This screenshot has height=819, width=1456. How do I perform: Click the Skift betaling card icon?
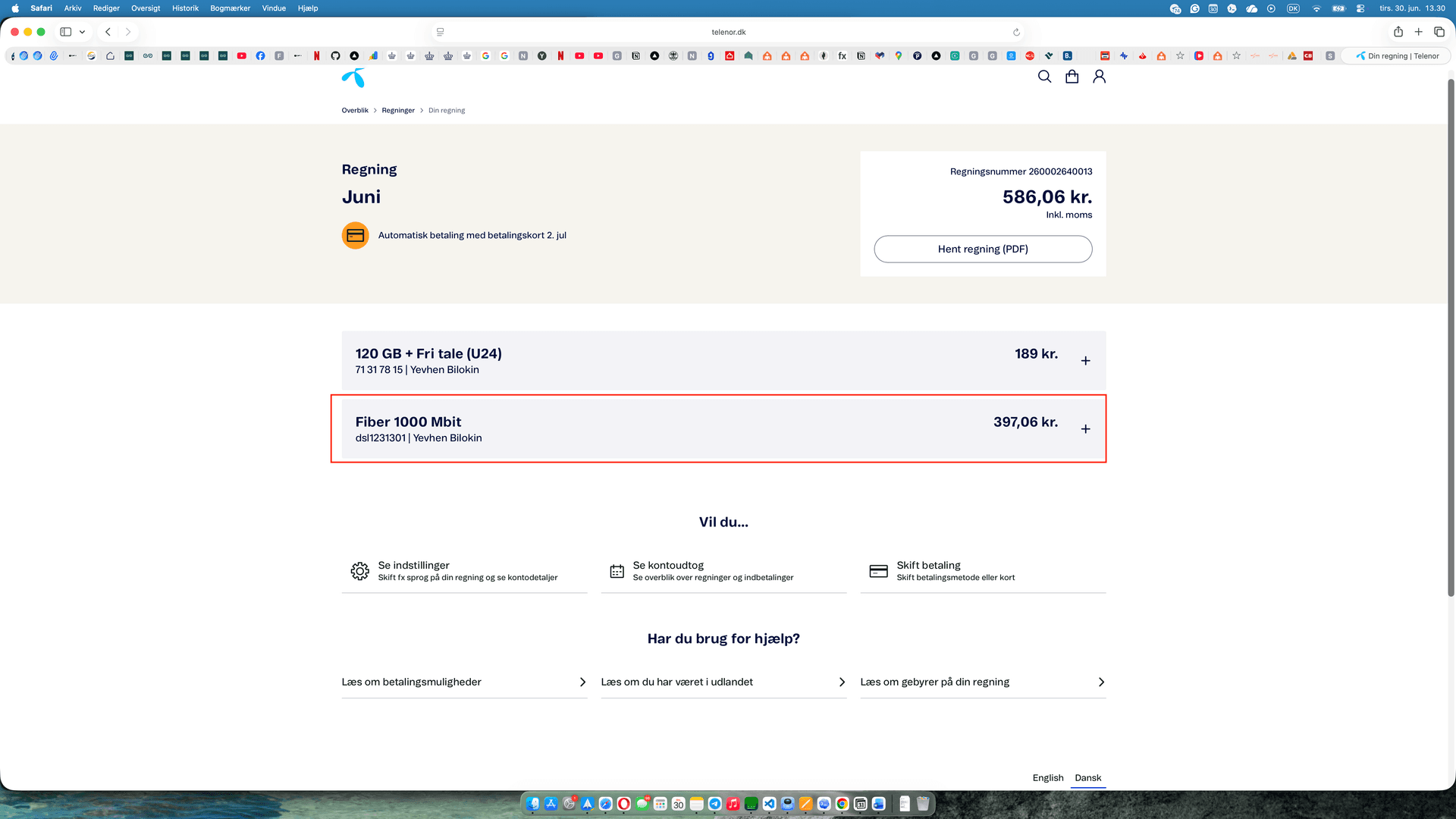pyautogui.click(x=878, y=571)
